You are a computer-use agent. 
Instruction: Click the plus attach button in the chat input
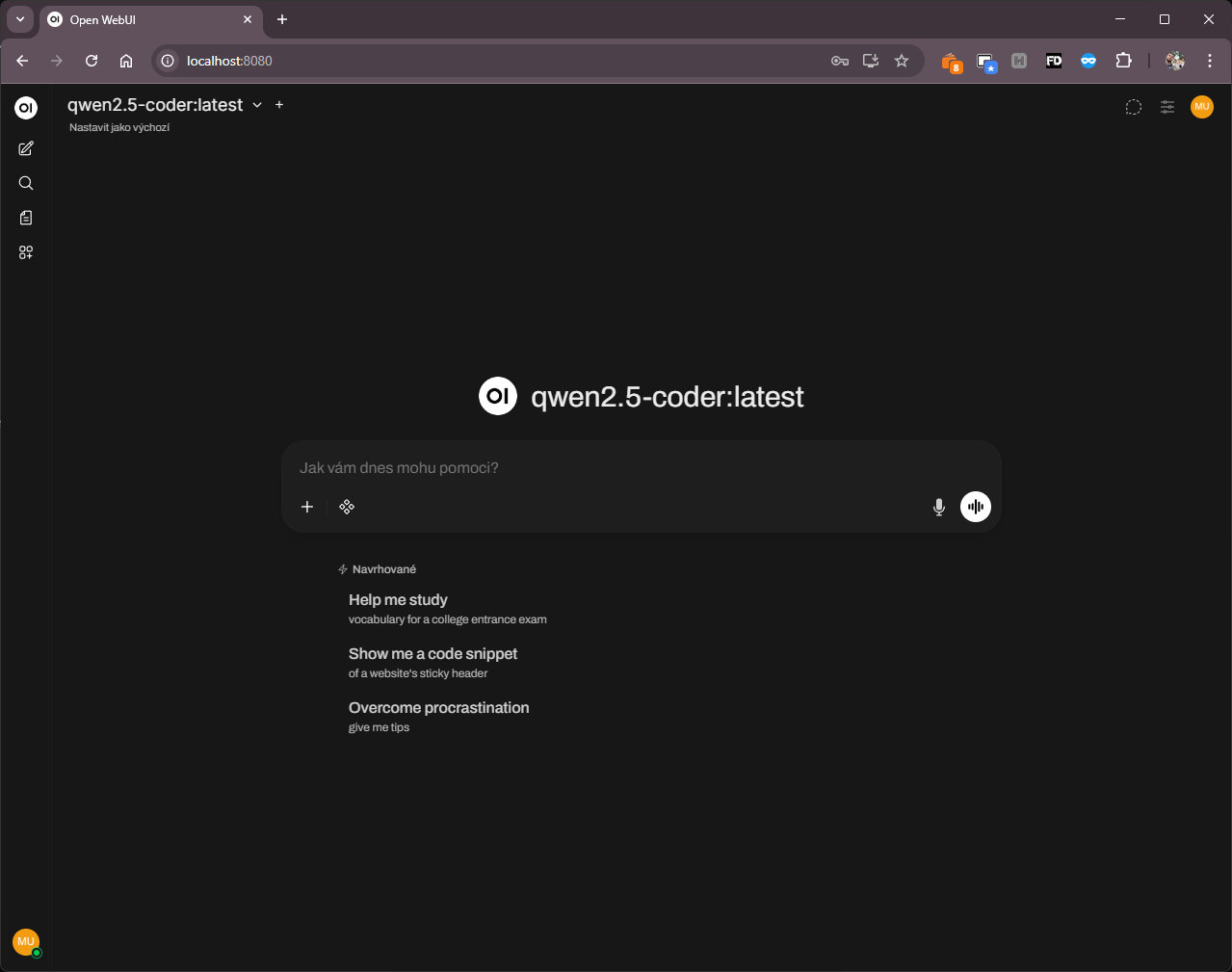coord(307,507)
